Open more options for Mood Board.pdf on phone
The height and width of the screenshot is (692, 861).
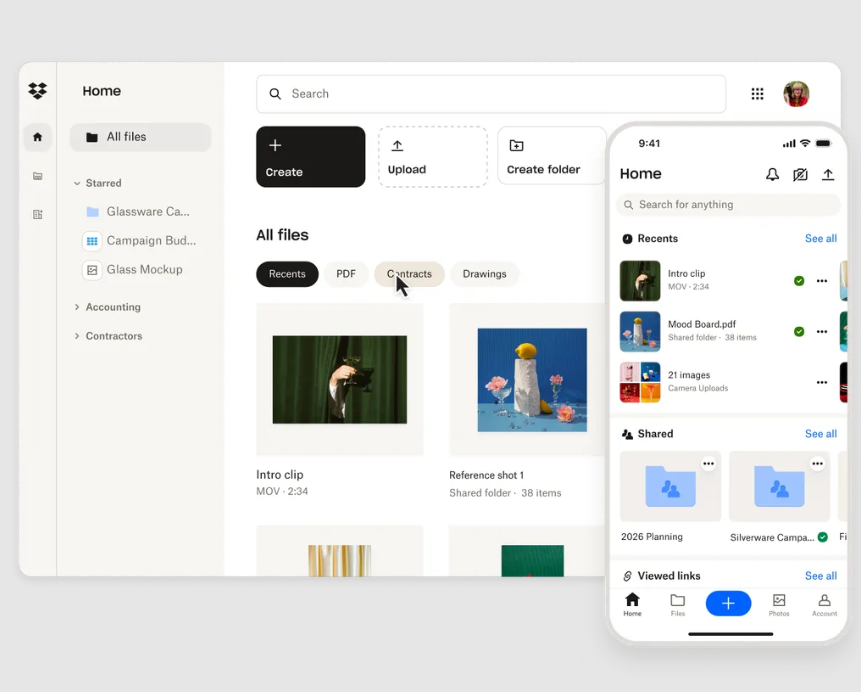pos(821,331)
